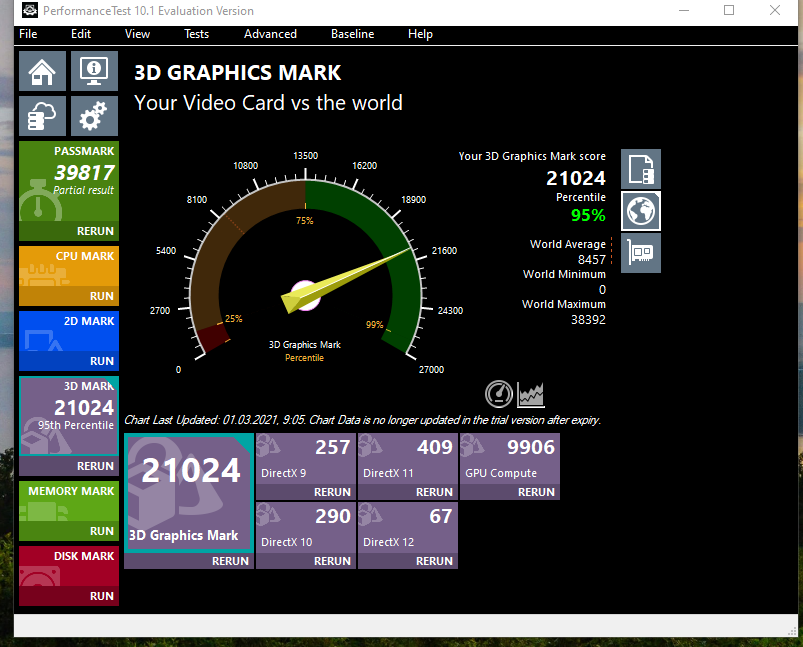Viewport: 803px width, 647px height.
Task: Select the PassMark 39817 score tile
Action: (69, 181)
